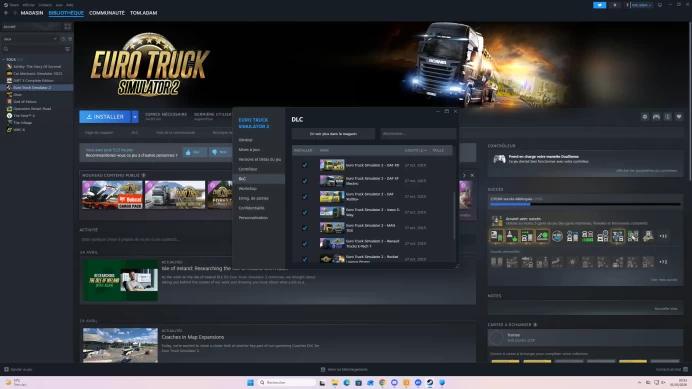Click Voir mes succès link
The width and height of the screenshot is (692, 389).
point(664,279)
